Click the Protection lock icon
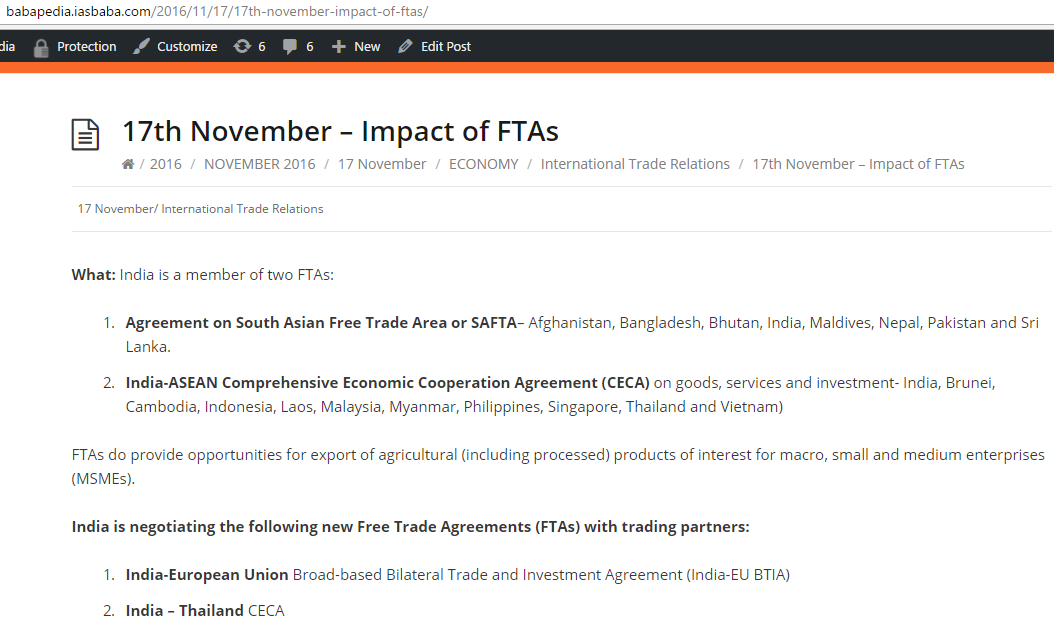 [x=41, y=48]
